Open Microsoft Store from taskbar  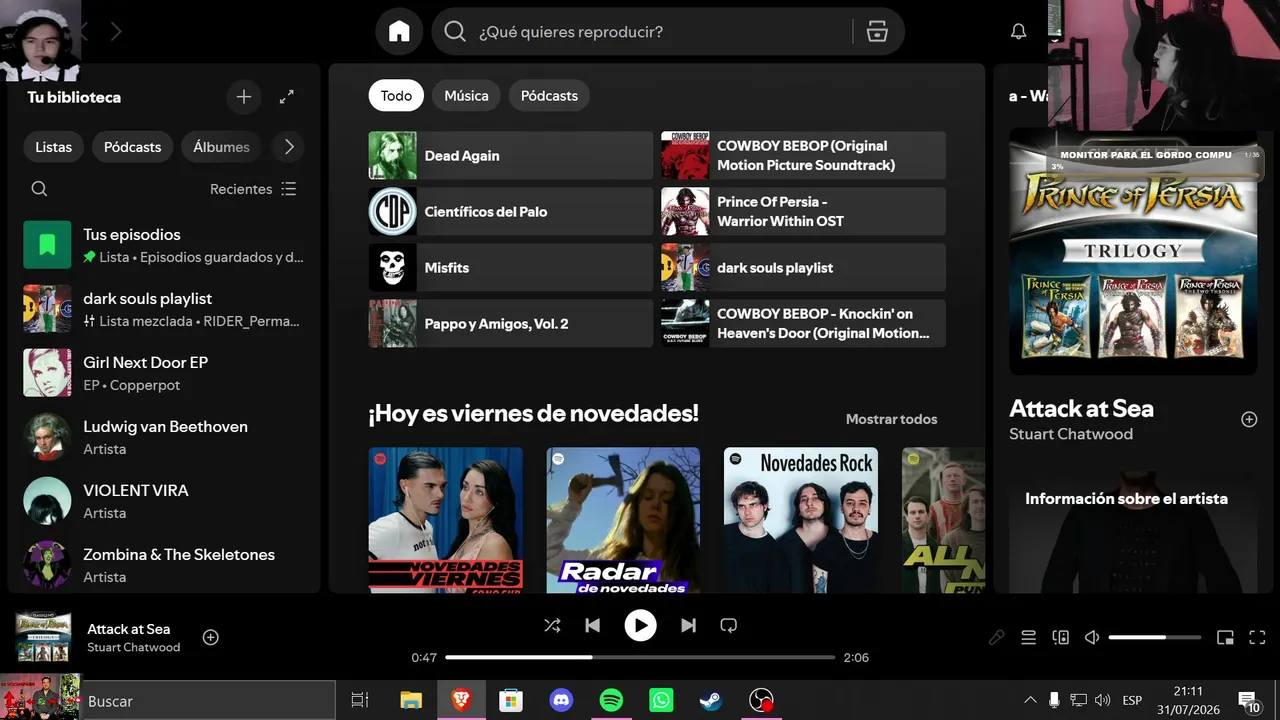(511, 701)
